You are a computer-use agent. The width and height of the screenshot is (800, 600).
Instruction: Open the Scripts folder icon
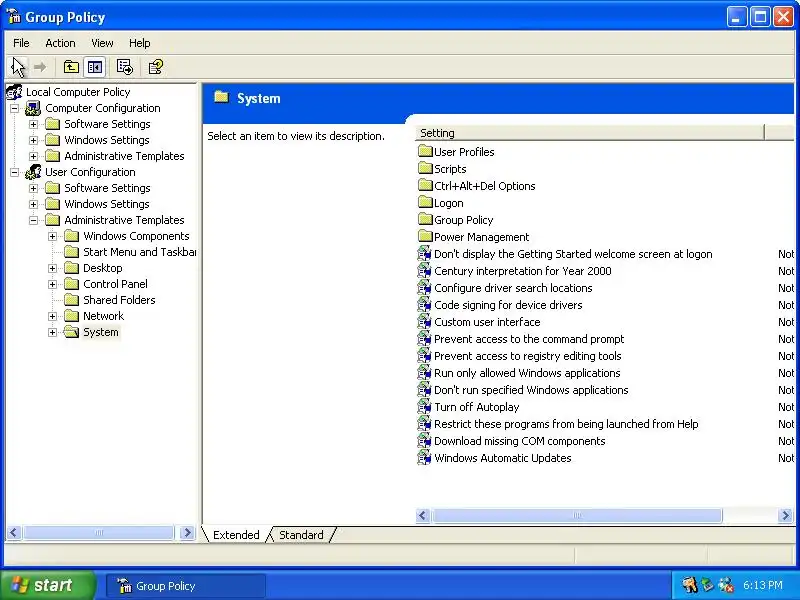tap(425, 168)
